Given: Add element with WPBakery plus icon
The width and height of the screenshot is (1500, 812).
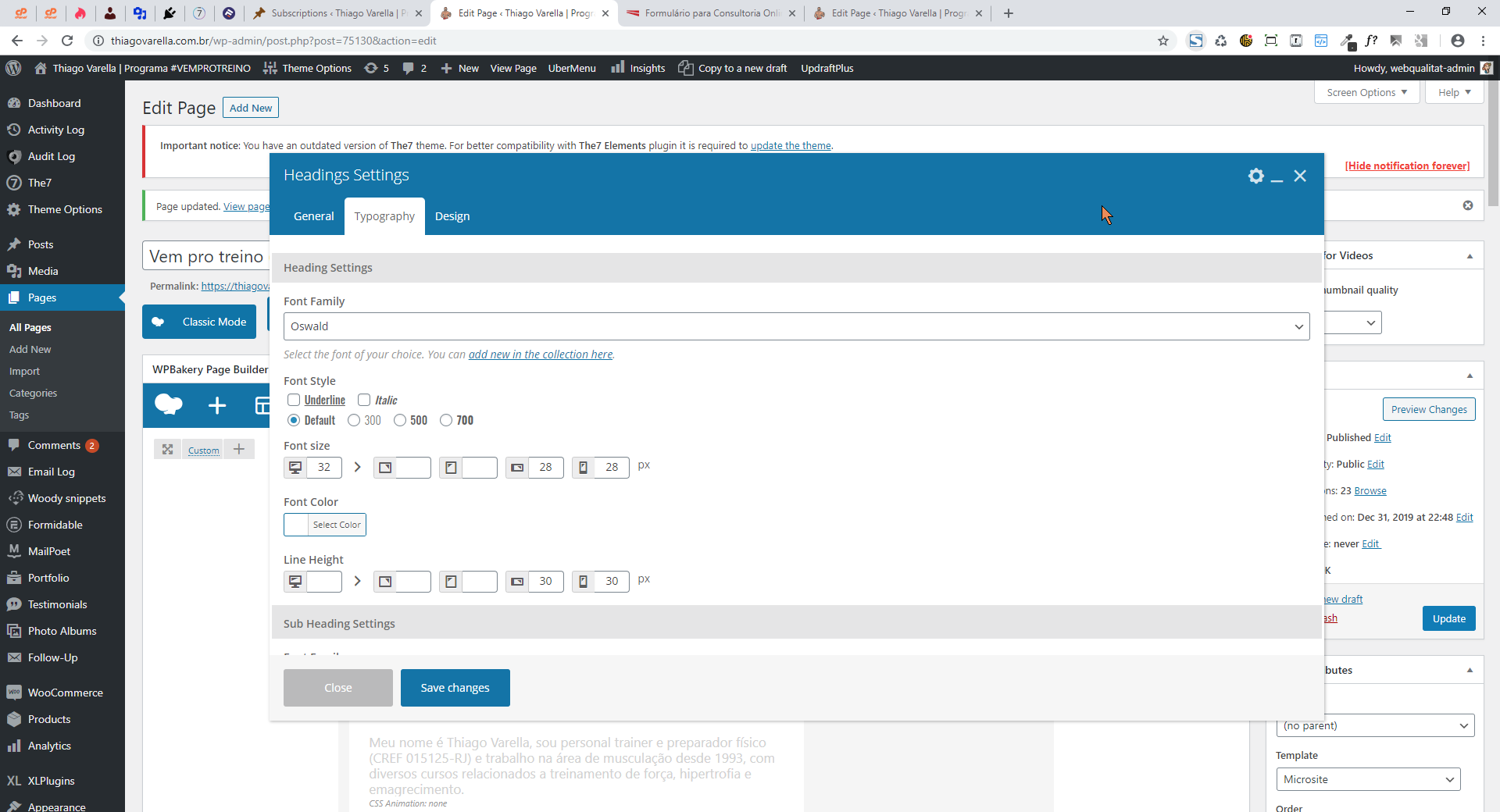Looking at the screenshot, I should coord(217,405).
